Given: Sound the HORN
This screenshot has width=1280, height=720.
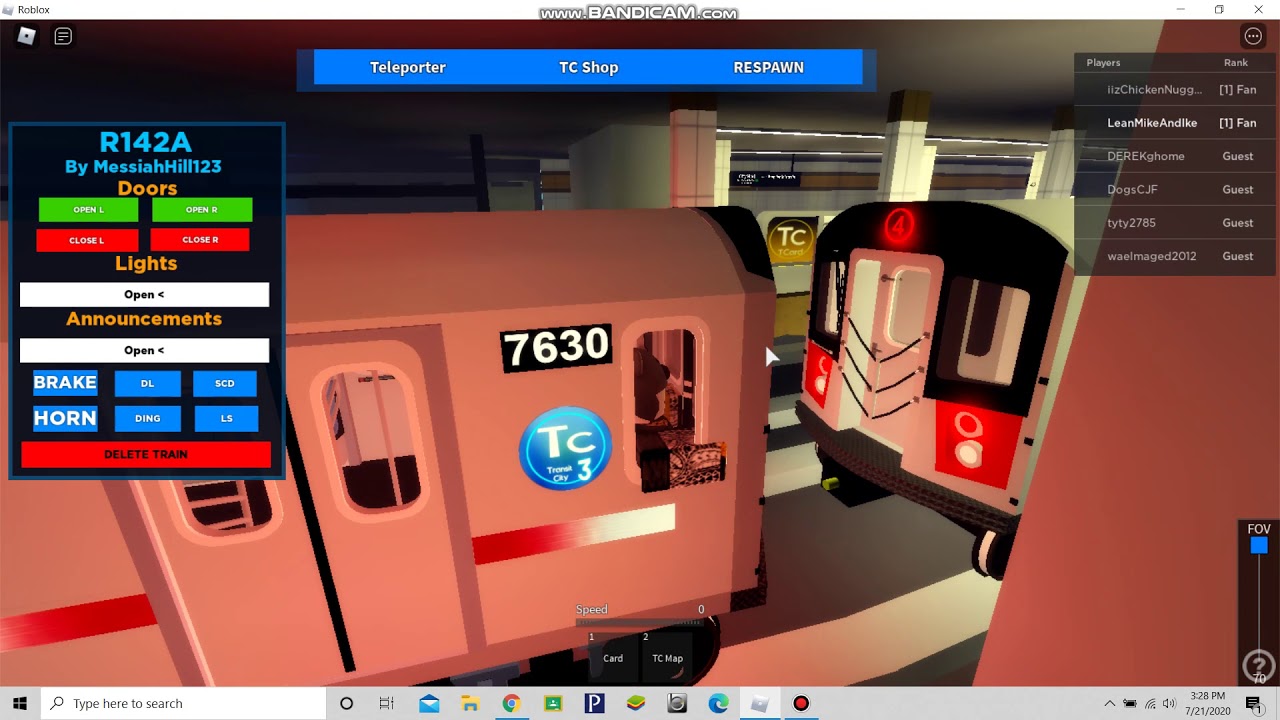Looking at the screenshot, I should tap(65, 418).
